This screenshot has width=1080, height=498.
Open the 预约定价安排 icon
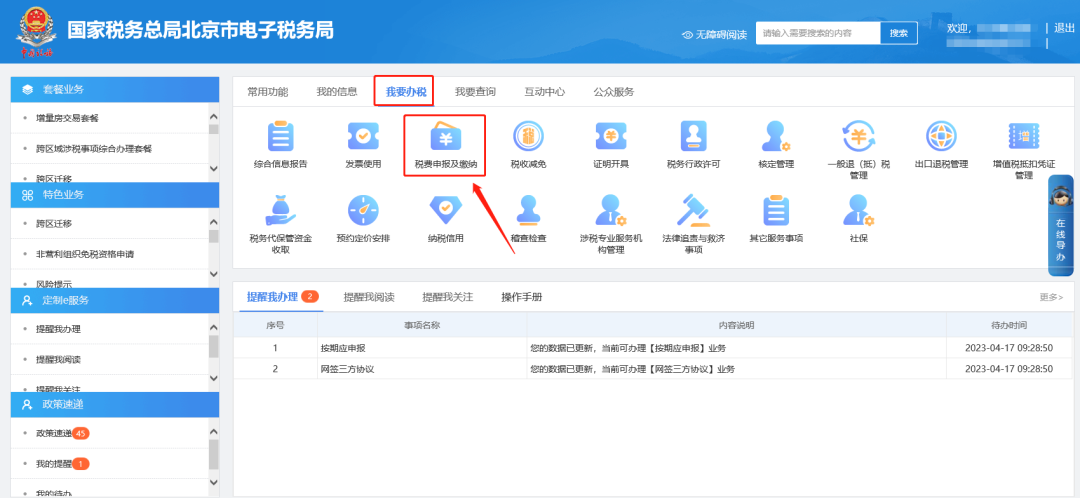363,210
